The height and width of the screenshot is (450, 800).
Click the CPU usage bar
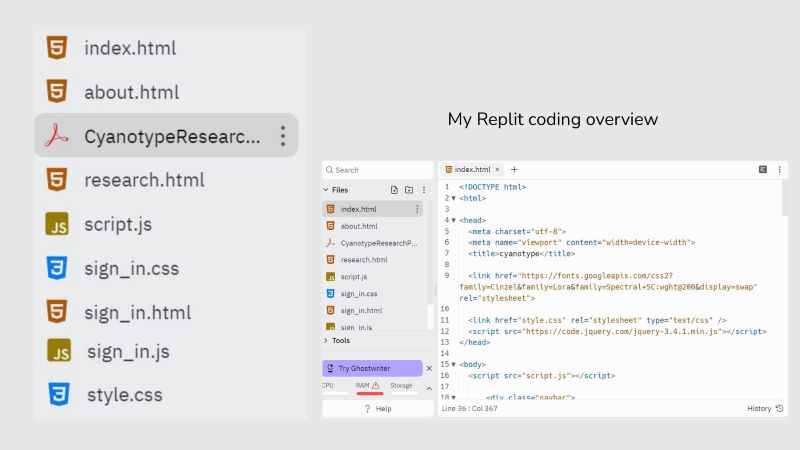point(335,393)
